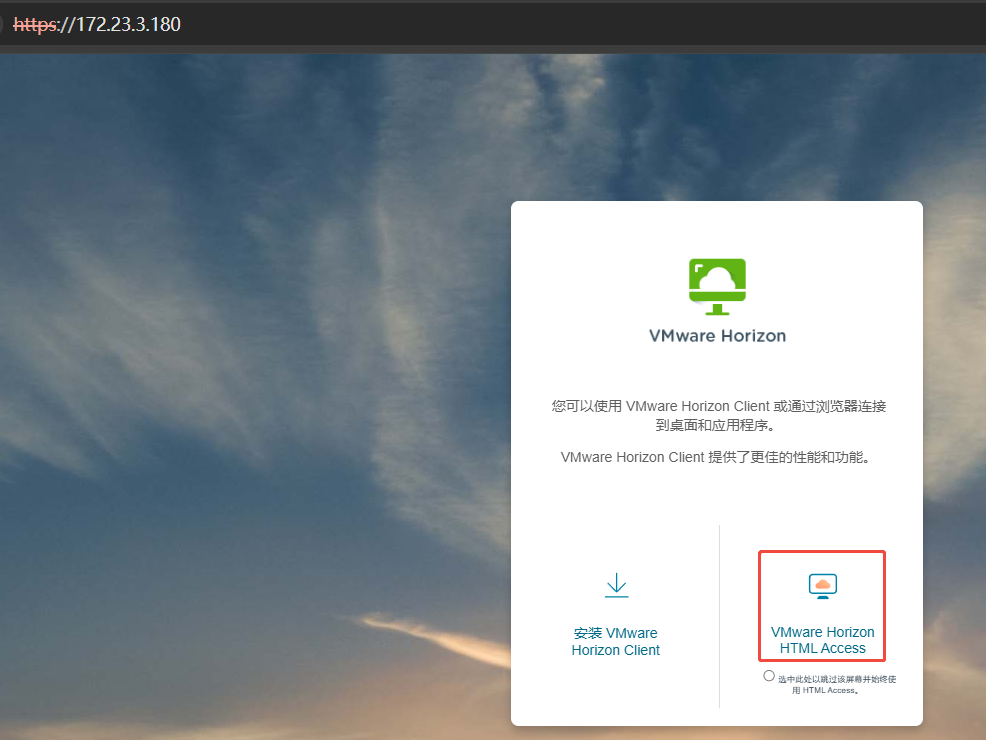The height and width of the screenshot is (740, 986).
Task: Click the download arrow icon
Action: pyautogui.click(x=616, y=585)
